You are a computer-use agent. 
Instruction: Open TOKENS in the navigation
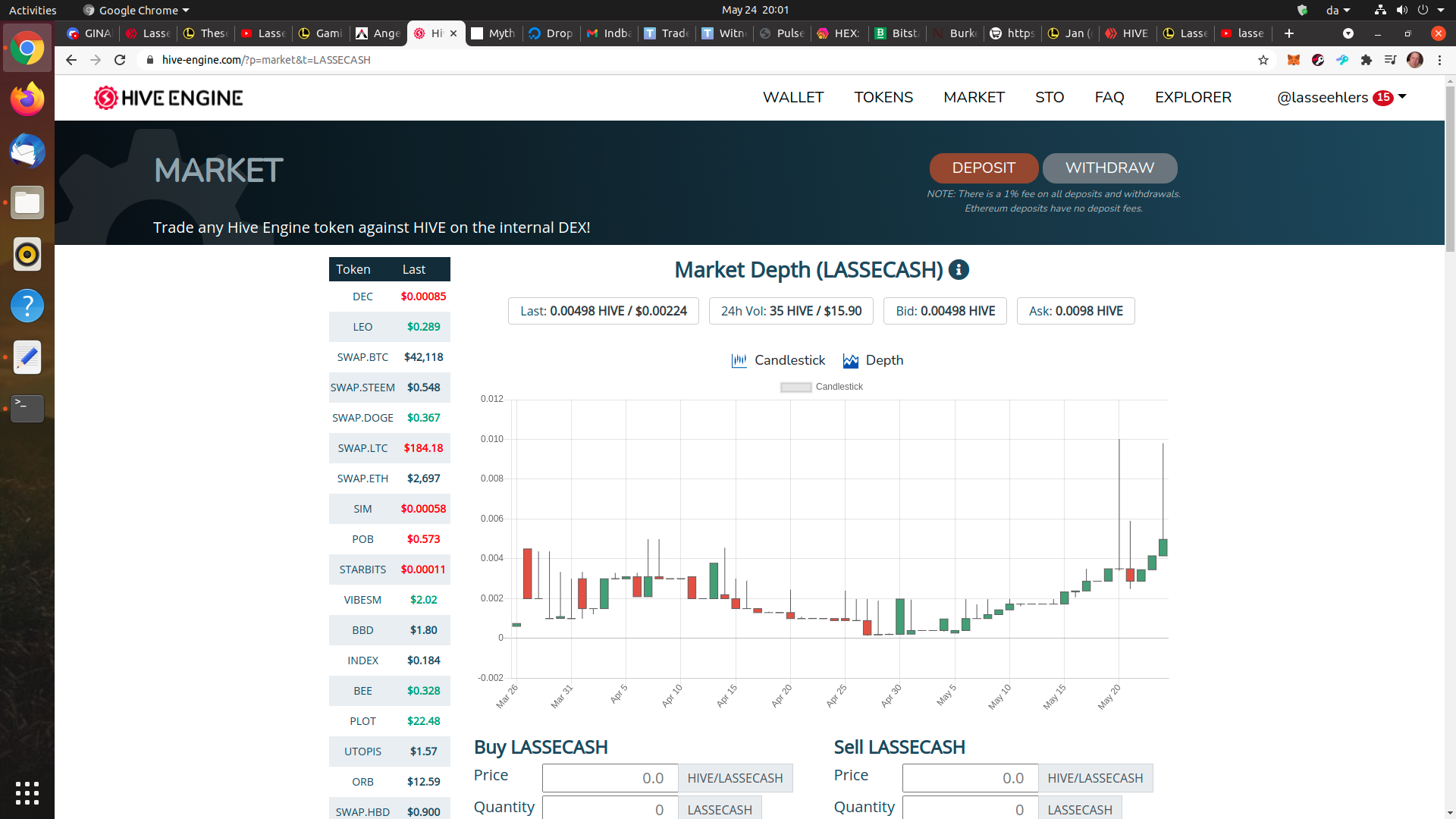883,97
